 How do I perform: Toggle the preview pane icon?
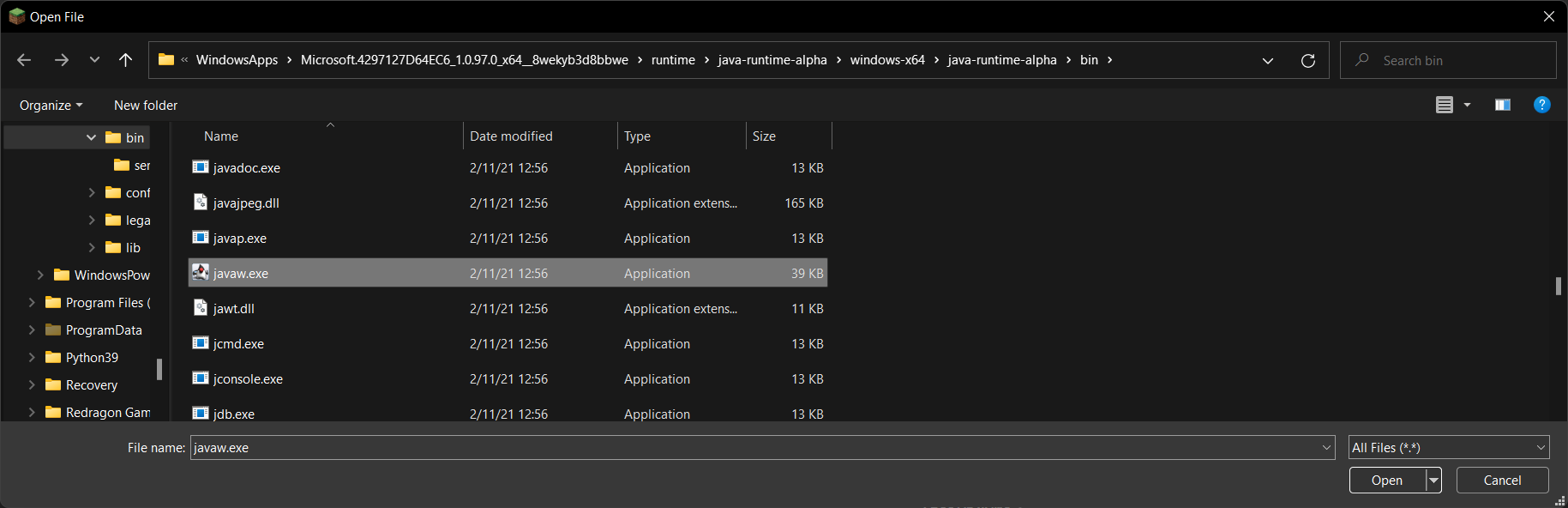coord(1502,105)
